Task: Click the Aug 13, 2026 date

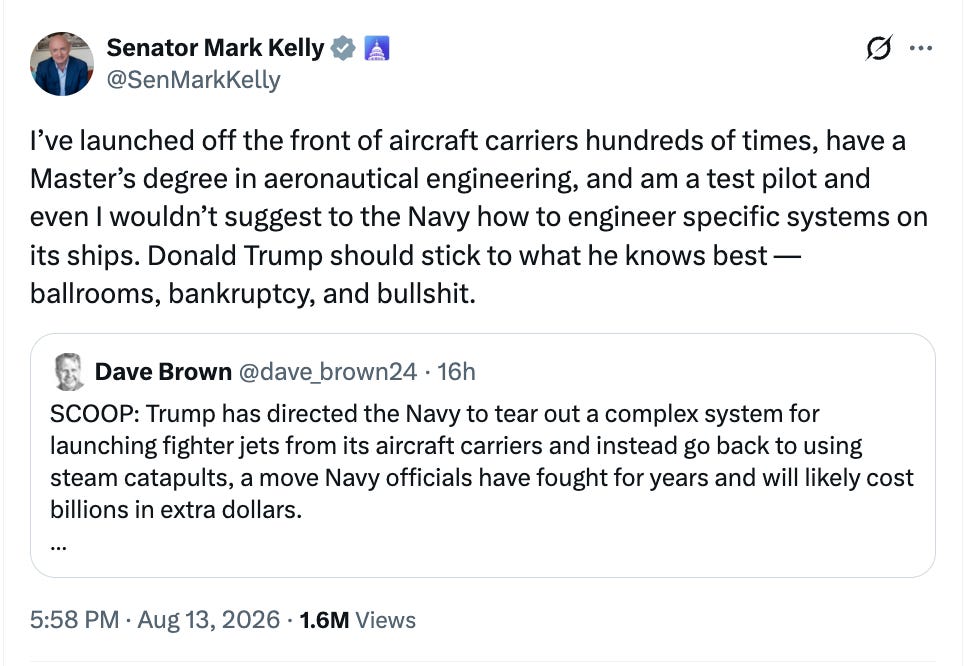Action: click(x=208, y=619)
